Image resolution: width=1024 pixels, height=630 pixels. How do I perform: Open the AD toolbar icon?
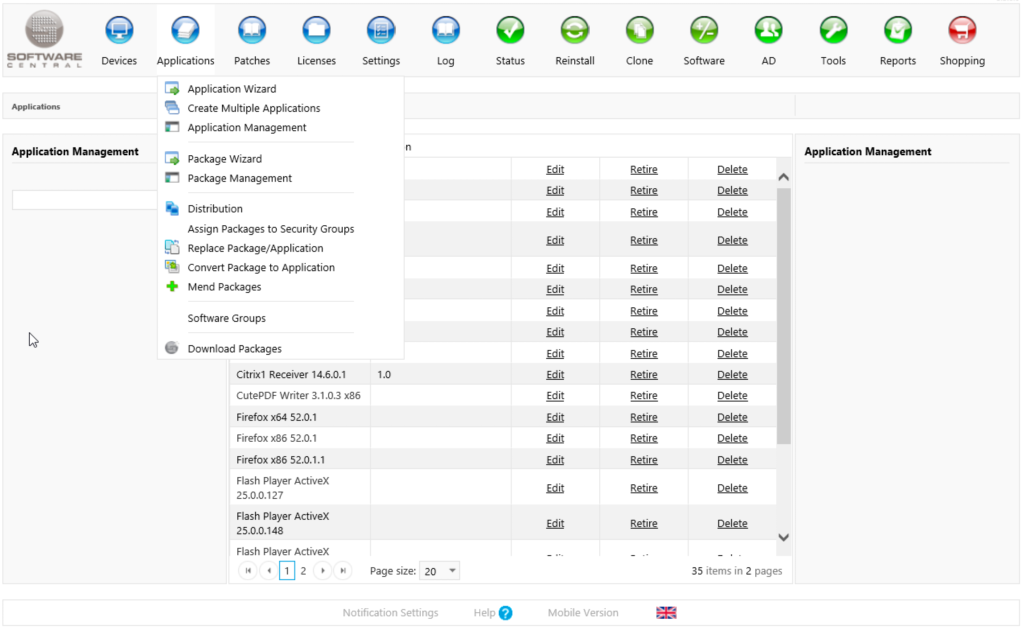[769, 30]
